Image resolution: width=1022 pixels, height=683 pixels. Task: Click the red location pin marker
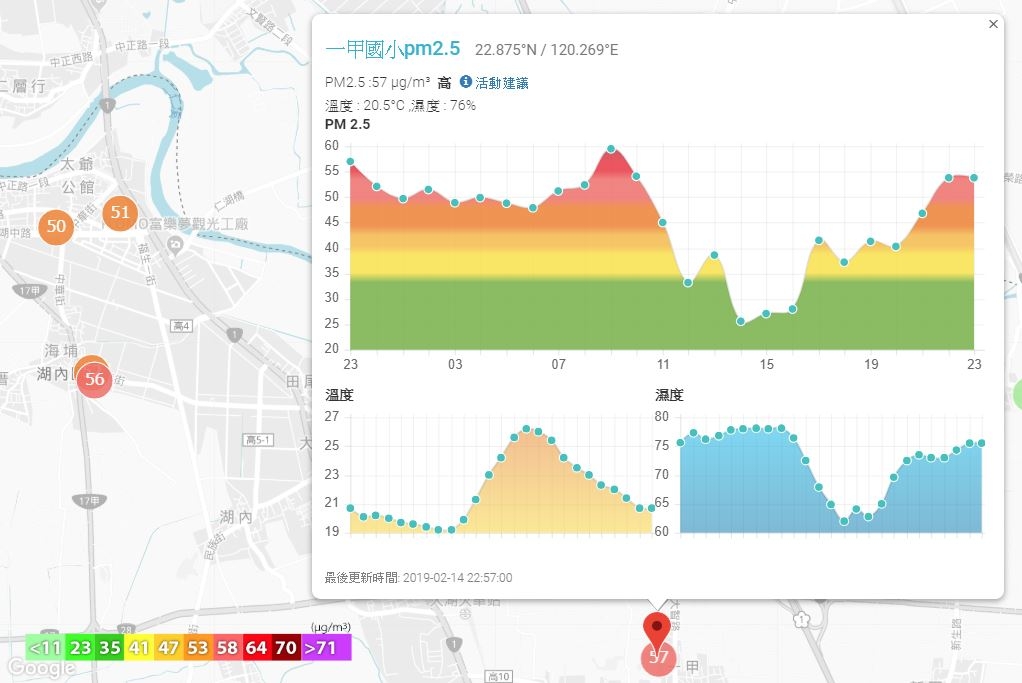pos(656,630)
